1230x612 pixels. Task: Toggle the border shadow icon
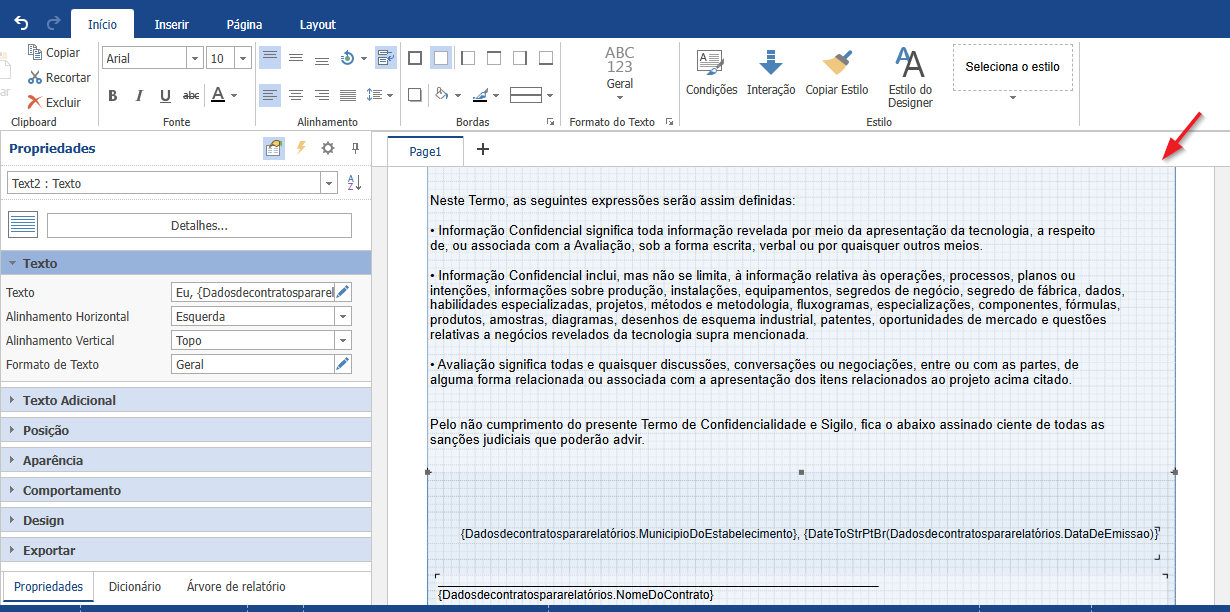[415, 95]
